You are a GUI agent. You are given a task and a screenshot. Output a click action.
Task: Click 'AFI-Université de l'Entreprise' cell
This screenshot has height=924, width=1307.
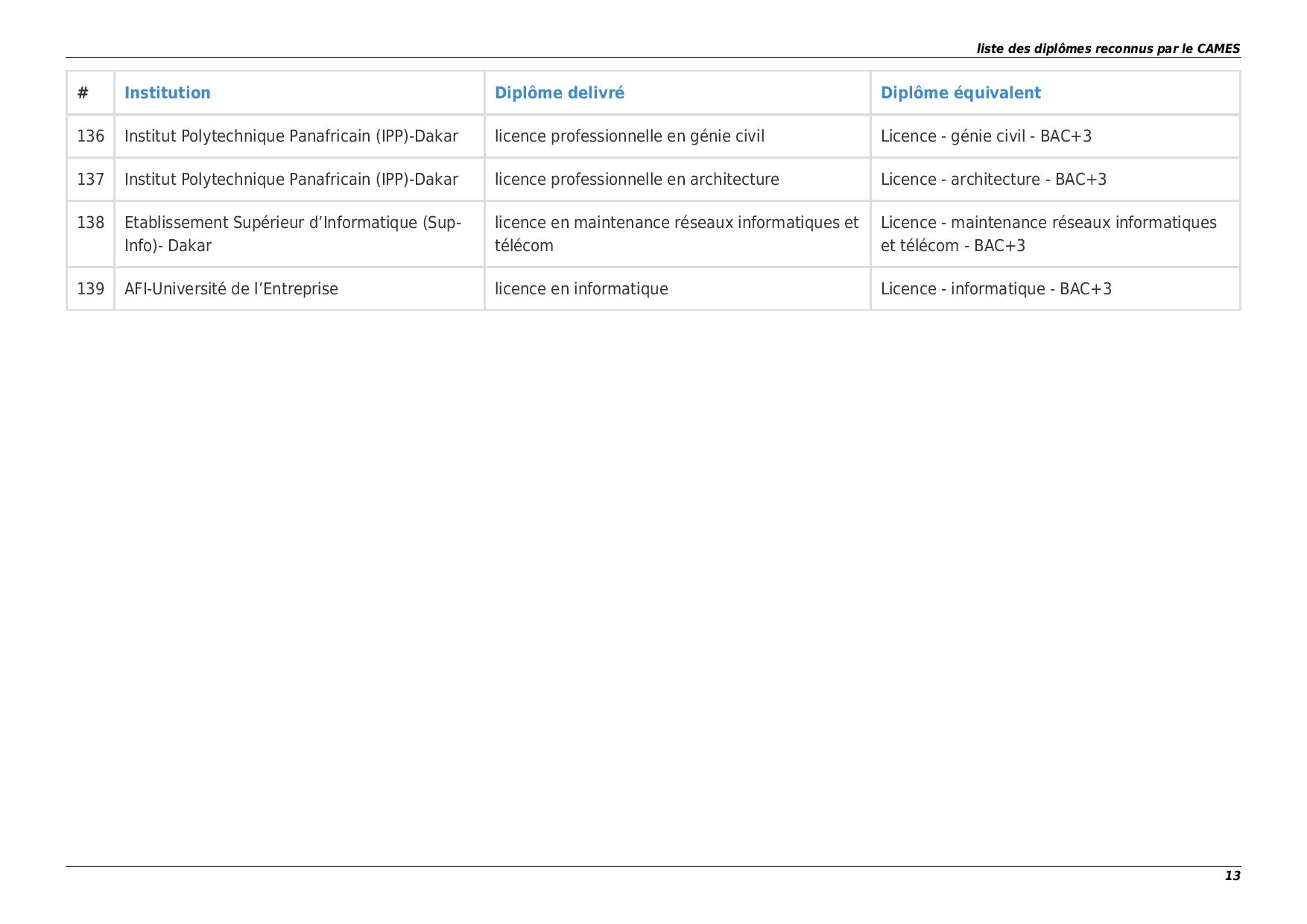click(x=299, y=289)
